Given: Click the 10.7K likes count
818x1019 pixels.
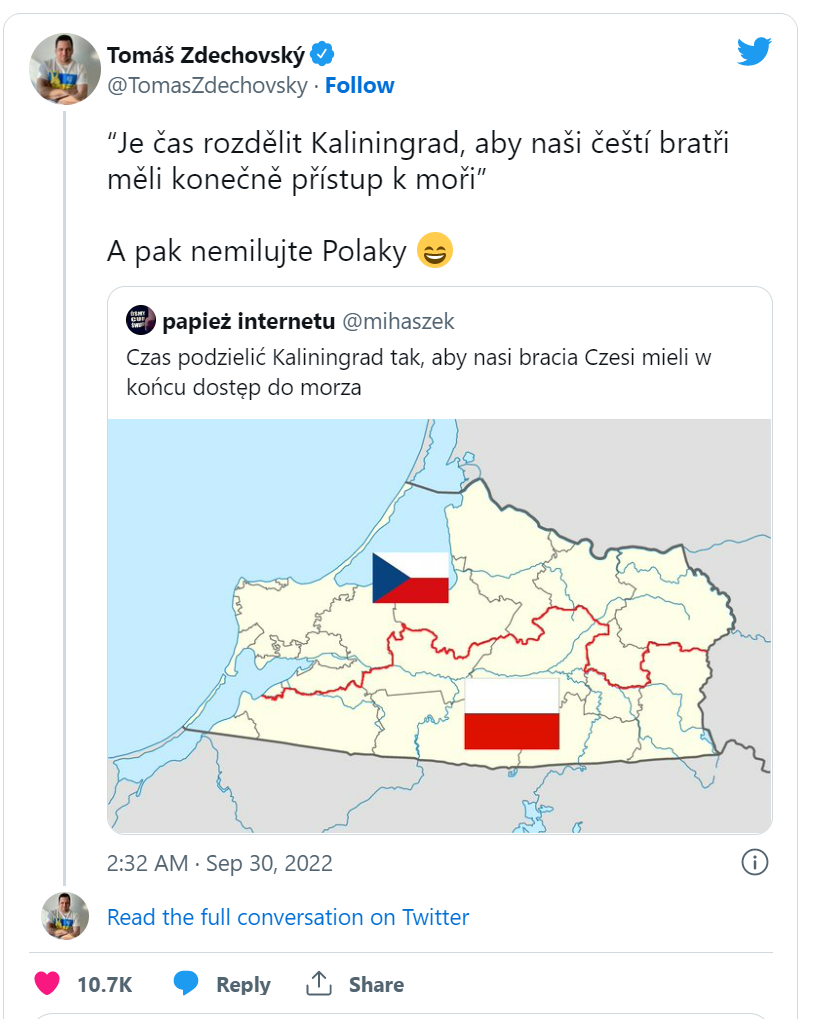Looking at the screenshot, I should pyautogui.click(x=104, y=985).
